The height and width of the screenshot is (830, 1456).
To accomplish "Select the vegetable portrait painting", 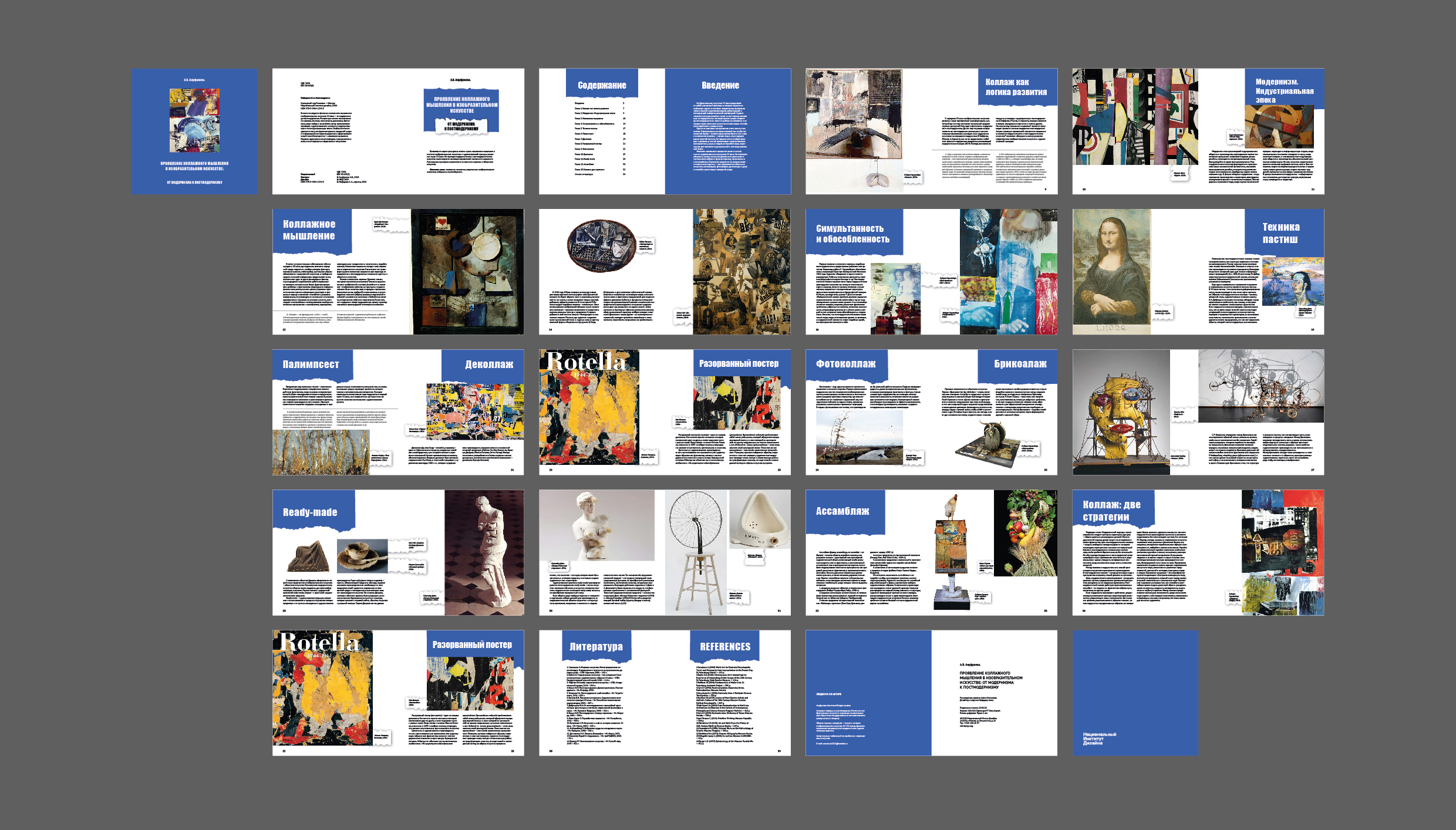I will 1026,532.
